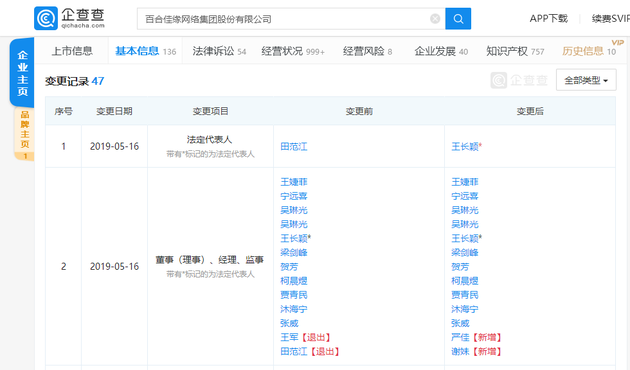Click 梁剑峰 in the 变更前 column
The width and height of the screenshot is (630, 370).
tap(294, 253)
